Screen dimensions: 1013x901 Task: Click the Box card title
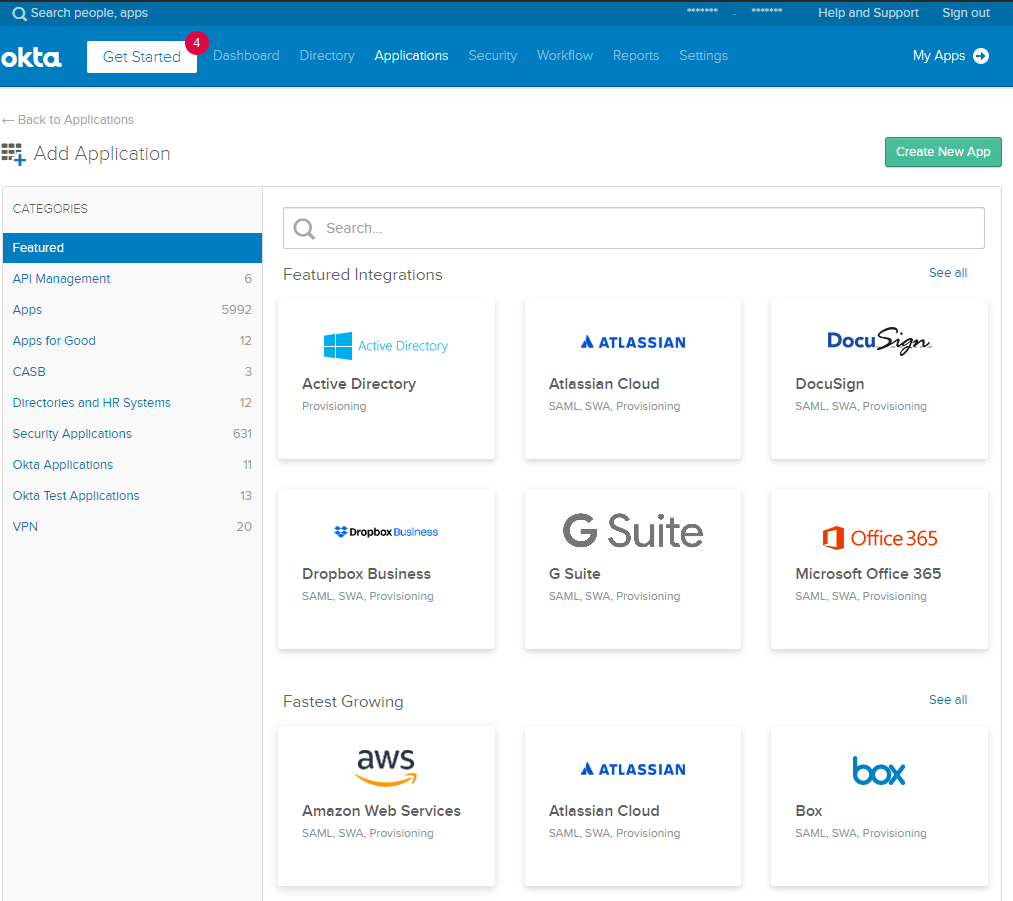point(808,811)
